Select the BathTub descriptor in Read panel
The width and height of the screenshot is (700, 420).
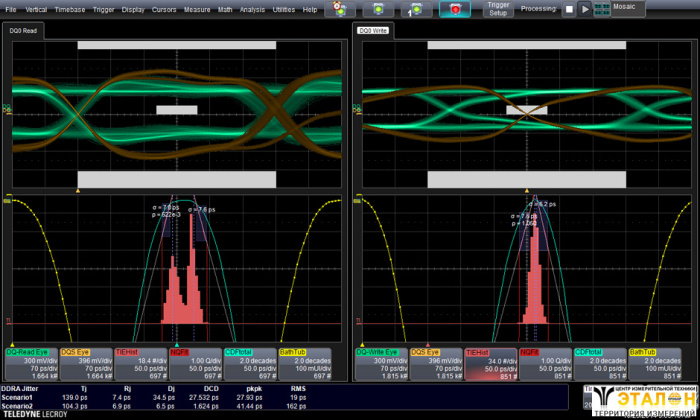305,364
